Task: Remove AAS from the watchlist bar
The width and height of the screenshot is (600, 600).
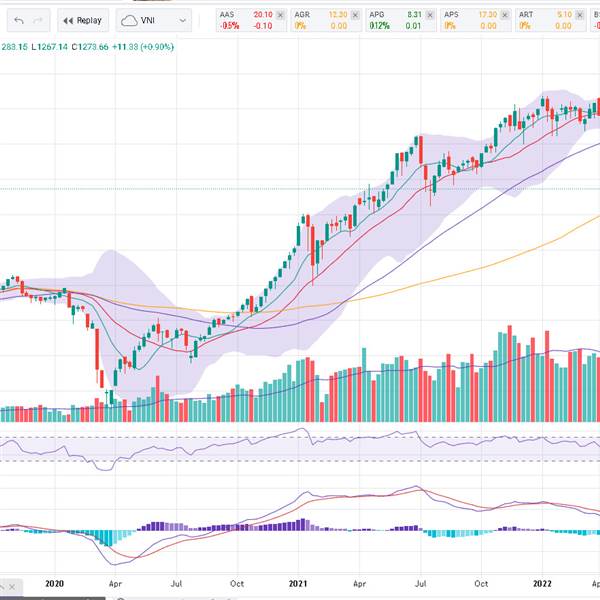Action: click(x=280, y=15)
